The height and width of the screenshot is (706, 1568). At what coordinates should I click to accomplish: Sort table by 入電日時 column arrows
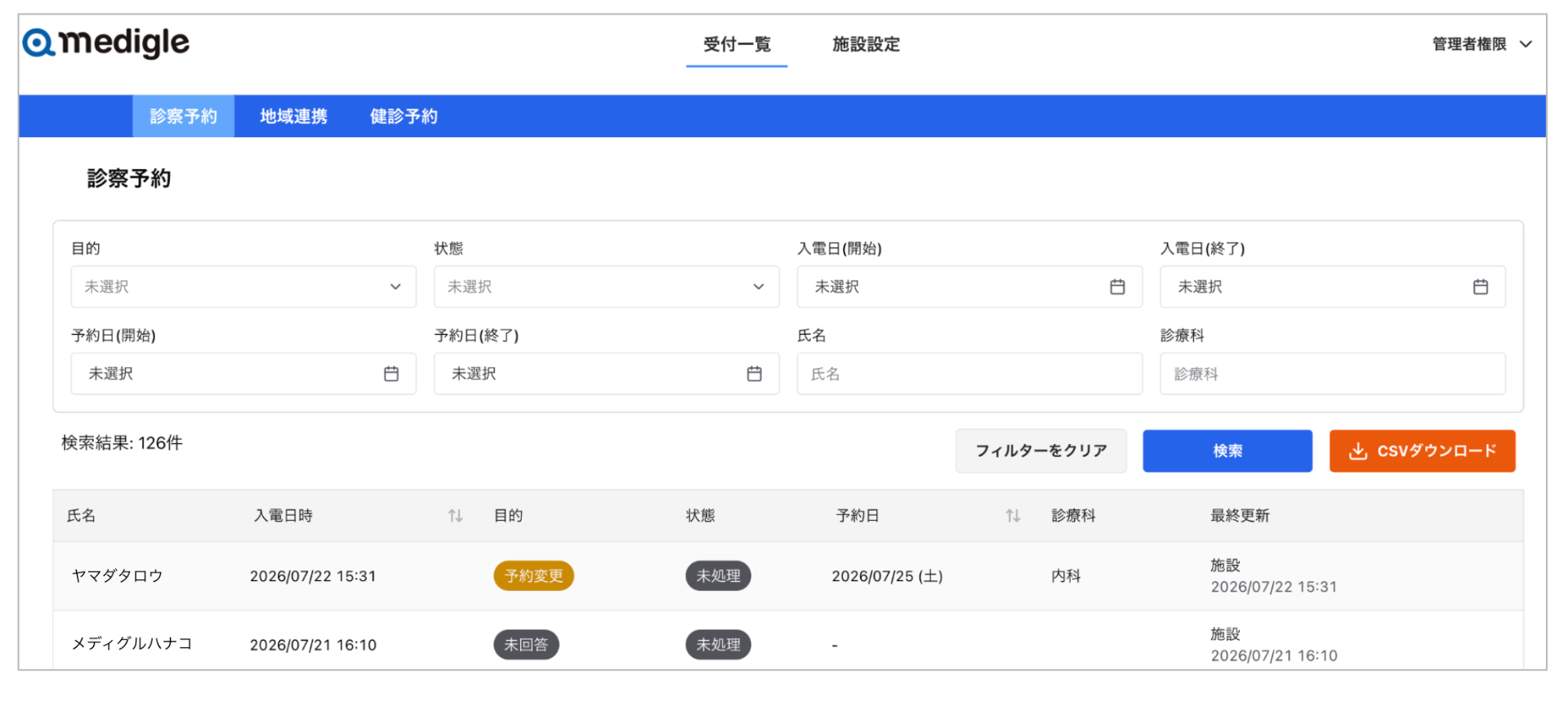(455, 516)
